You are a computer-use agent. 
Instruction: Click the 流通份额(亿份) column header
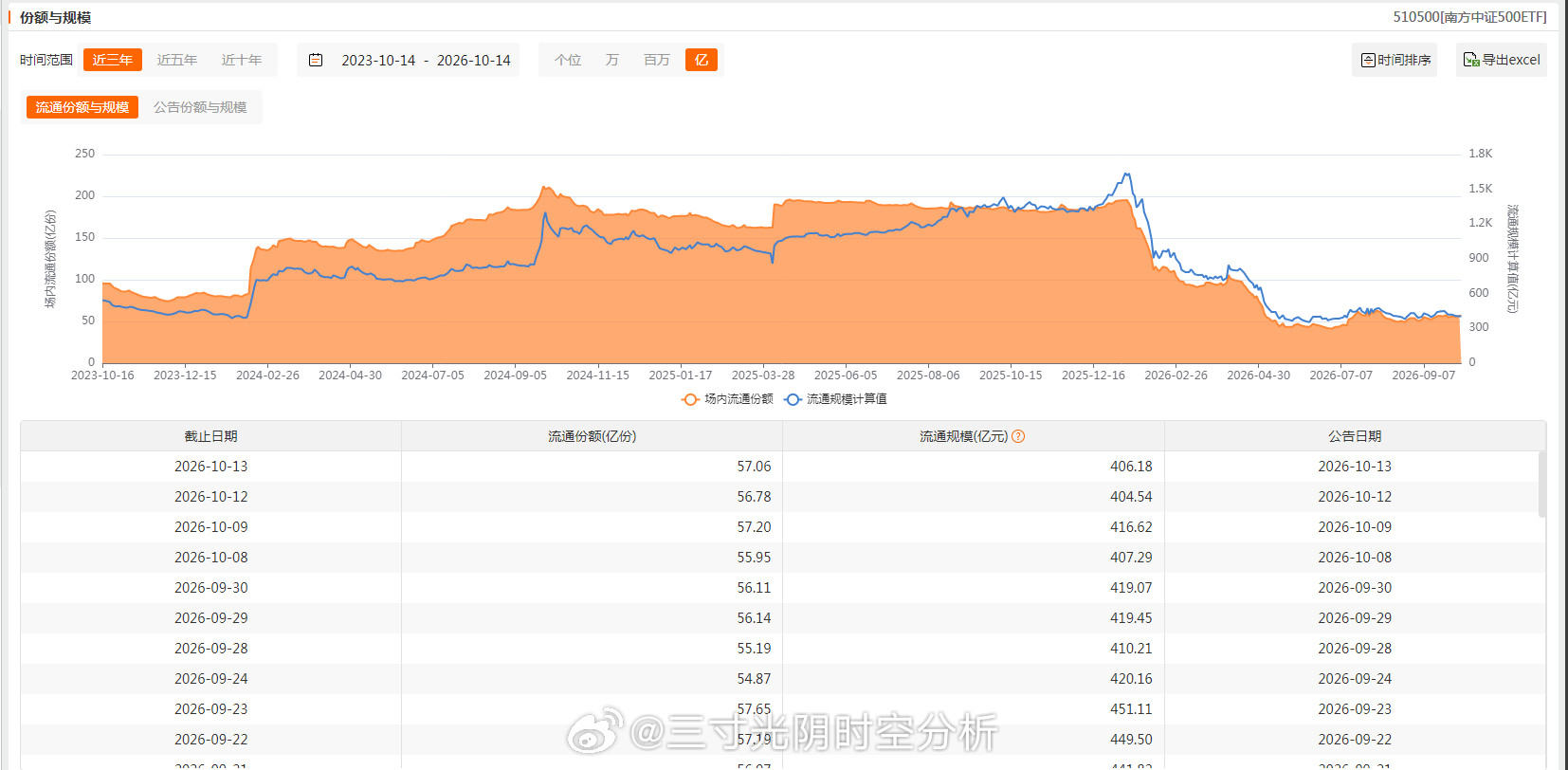click(593, 436)
